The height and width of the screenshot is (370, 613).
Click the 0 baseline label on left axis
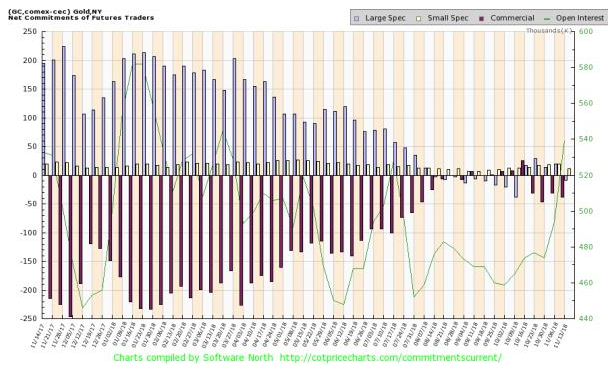pyautogui.click(x=34, y=176)
